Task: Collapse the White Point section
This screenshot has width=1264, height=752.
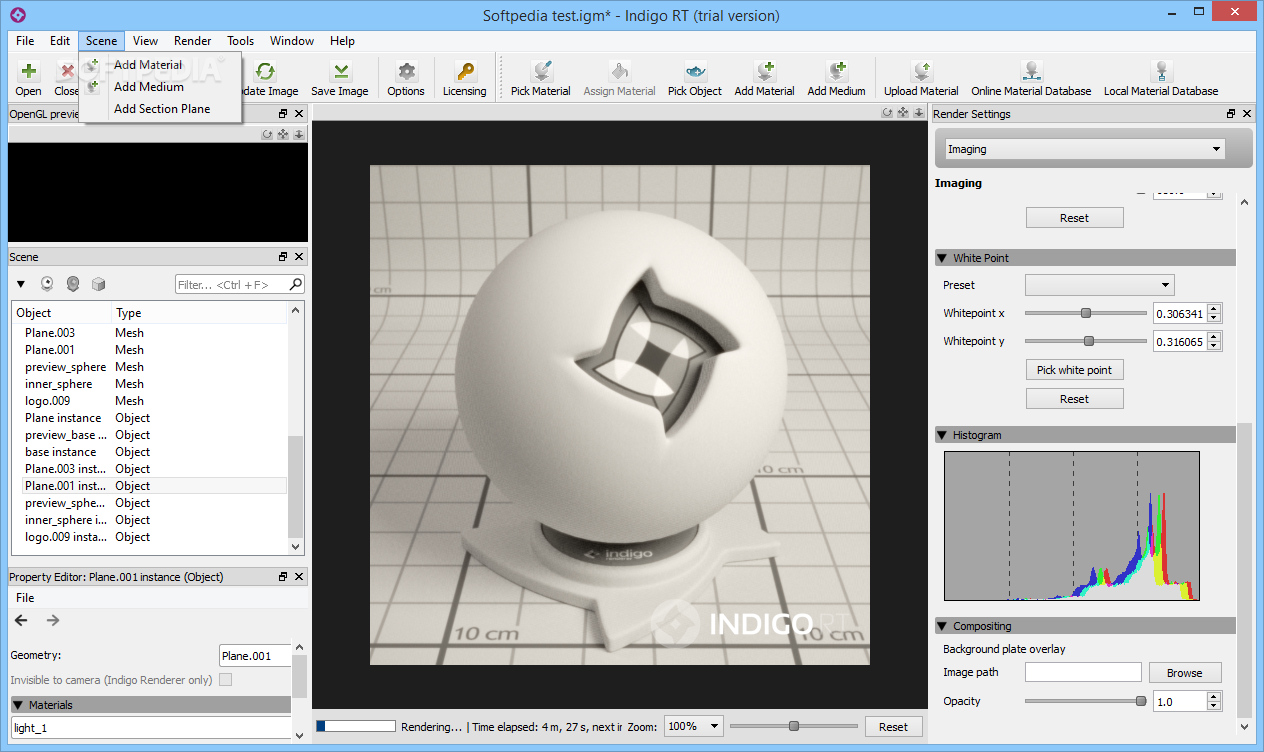Action: point(942,258)
